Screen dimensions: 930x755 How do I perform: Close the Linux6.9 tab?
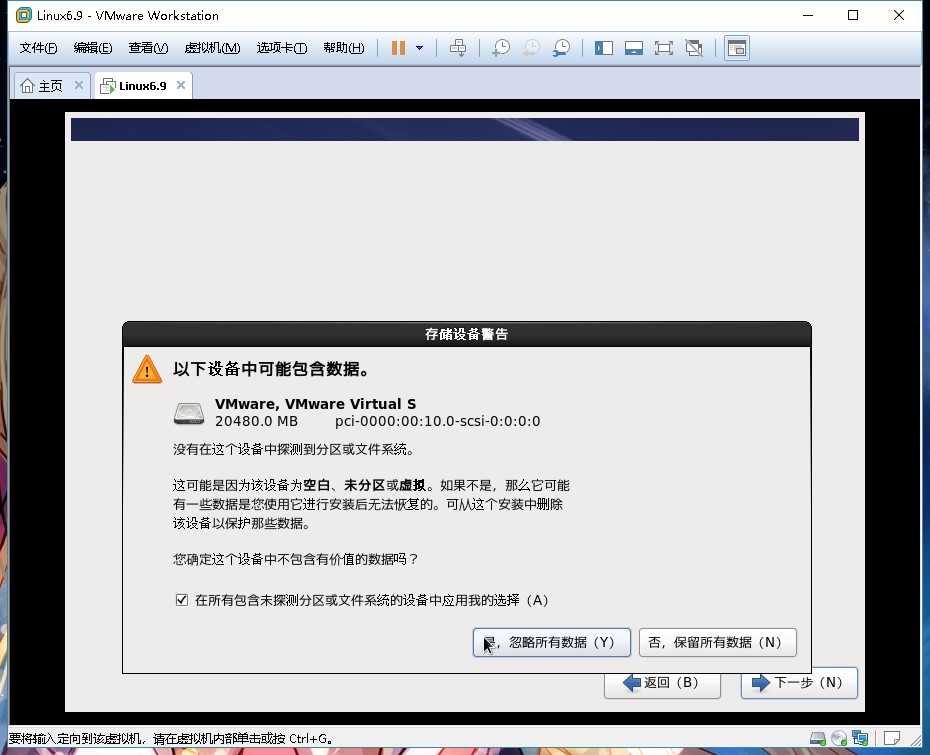point(181,85)
